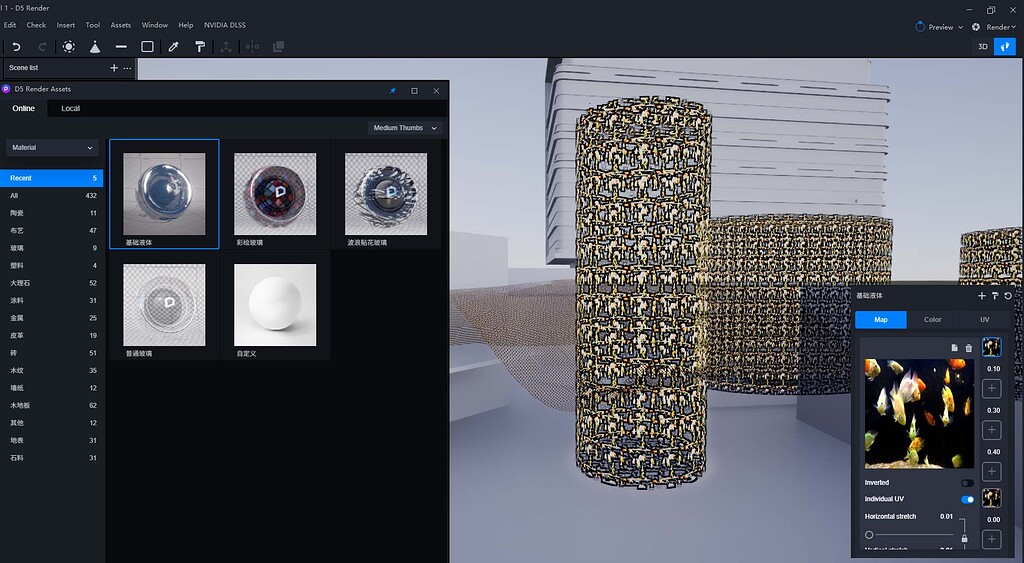This screenshot has width=1024, height=563.
Task: Open the Assets menu
Action: click(121, 25)
